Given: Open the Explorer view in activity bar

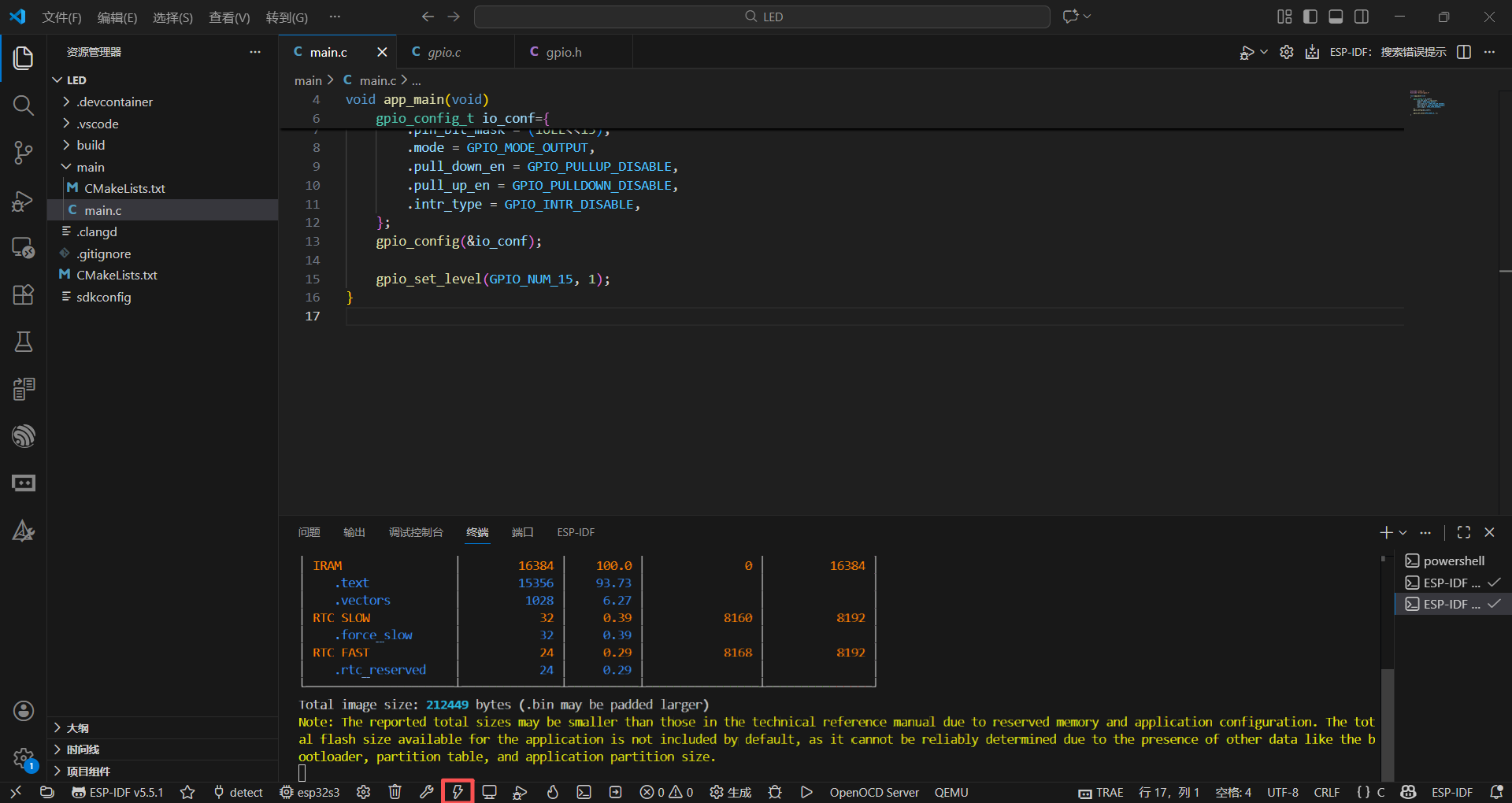Looking at the screenshot, I should click(23, 57).
